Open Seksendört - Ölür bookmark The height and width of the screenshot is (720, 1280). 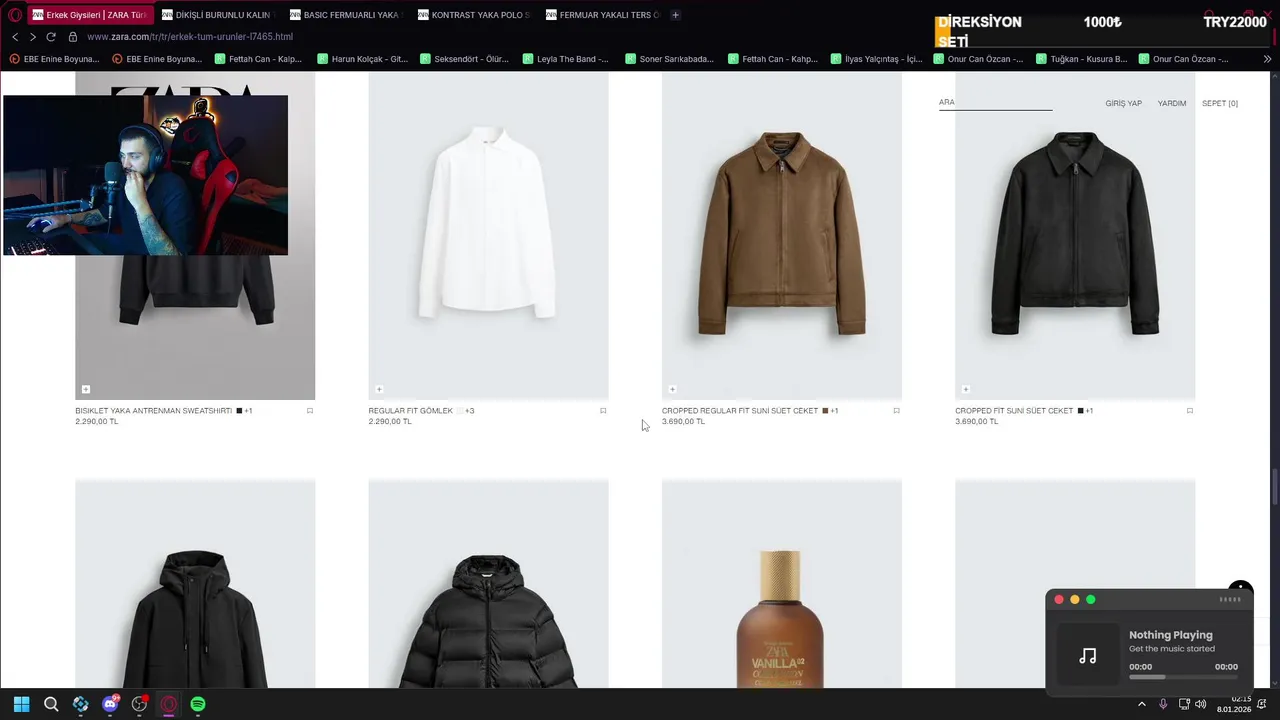click(x=465, y=59)
